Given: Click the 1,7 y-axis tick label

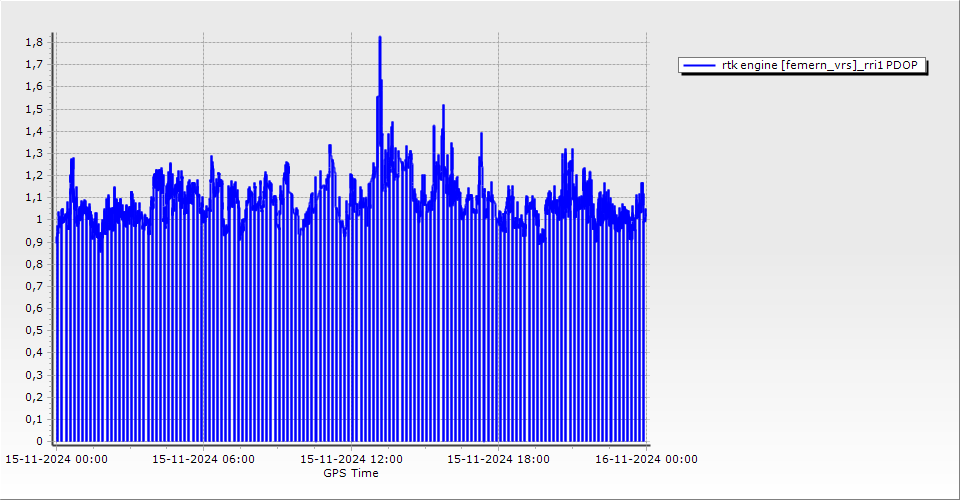Looking at the screenshot, I should (33, 65).
